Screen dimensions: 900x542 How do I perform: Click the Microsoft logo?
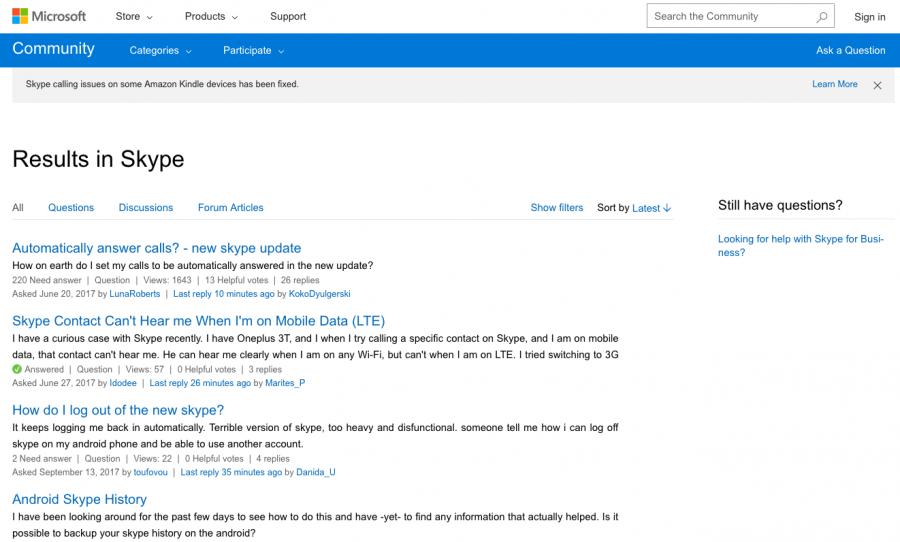[49, 16]
